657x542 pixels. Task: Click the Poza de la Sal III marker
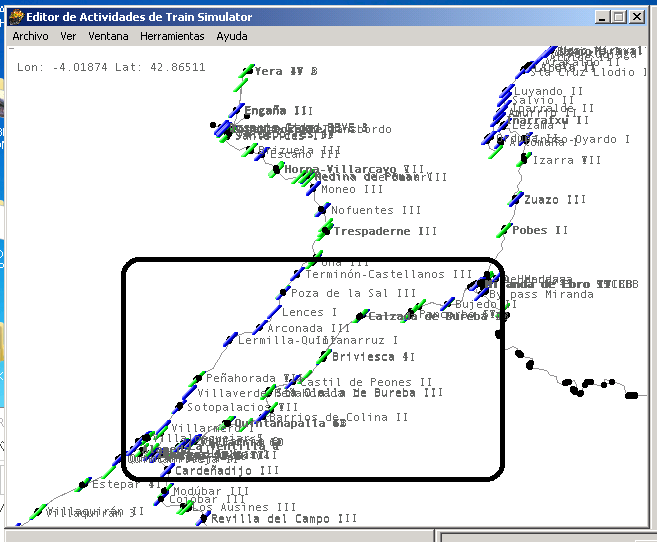click(283, 294)
